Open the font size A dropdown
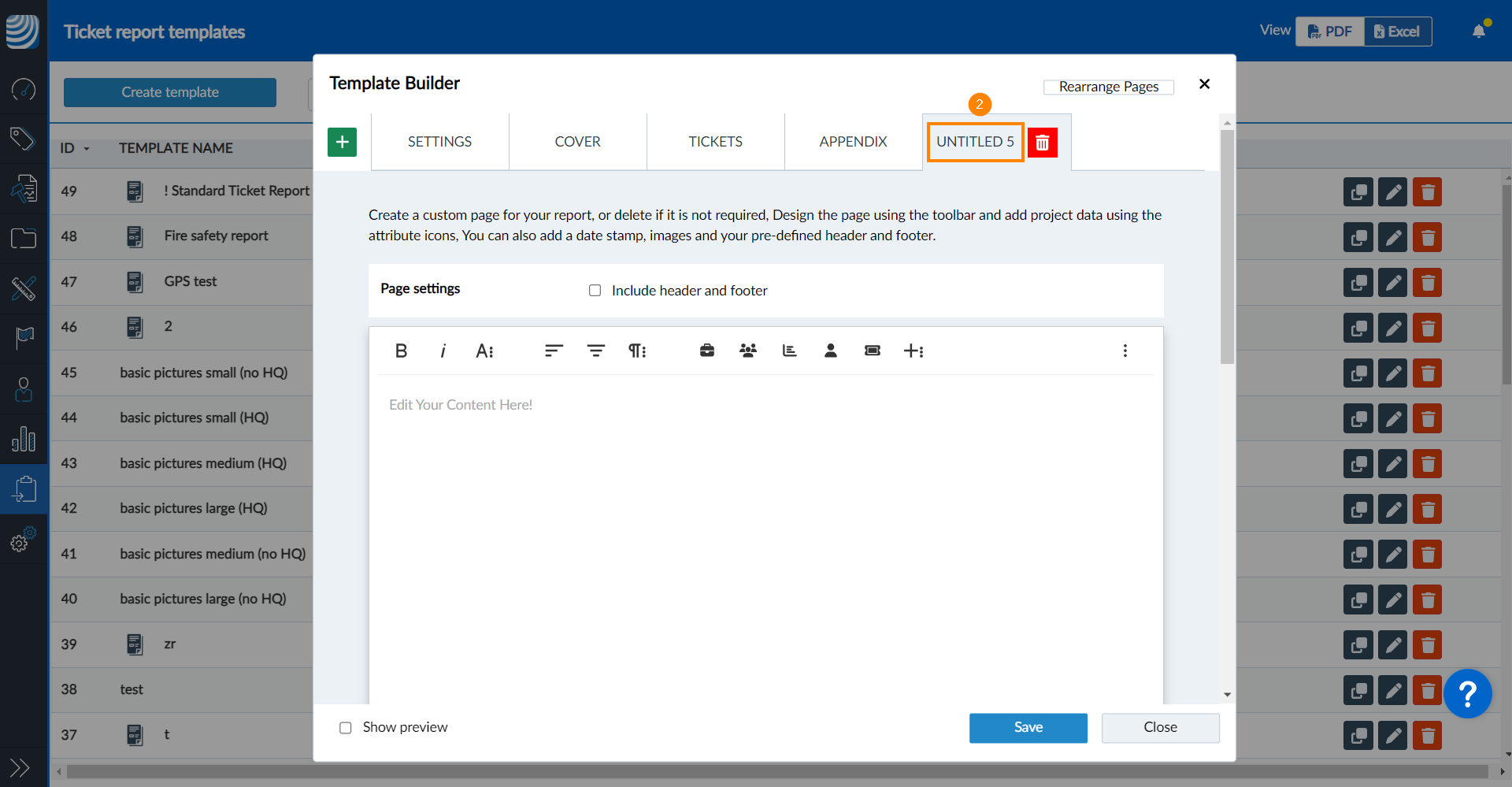Viewport: 1512px width, 787px height. click(x=484, y=351)
